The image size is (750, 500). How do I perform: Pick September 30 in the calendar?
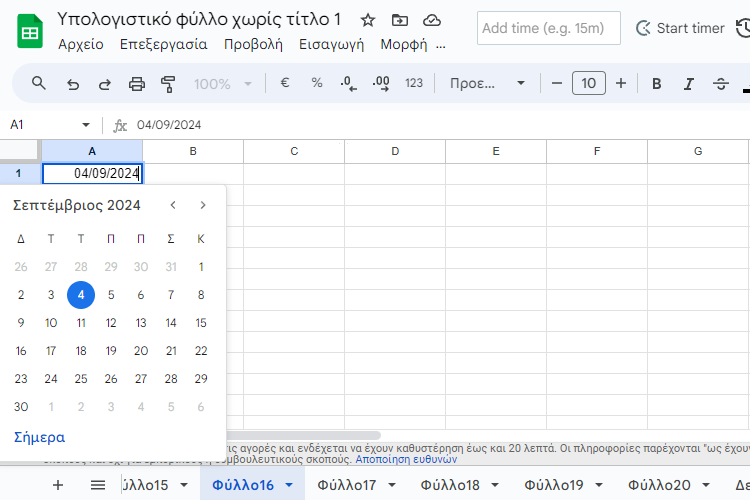pos(21,407)
